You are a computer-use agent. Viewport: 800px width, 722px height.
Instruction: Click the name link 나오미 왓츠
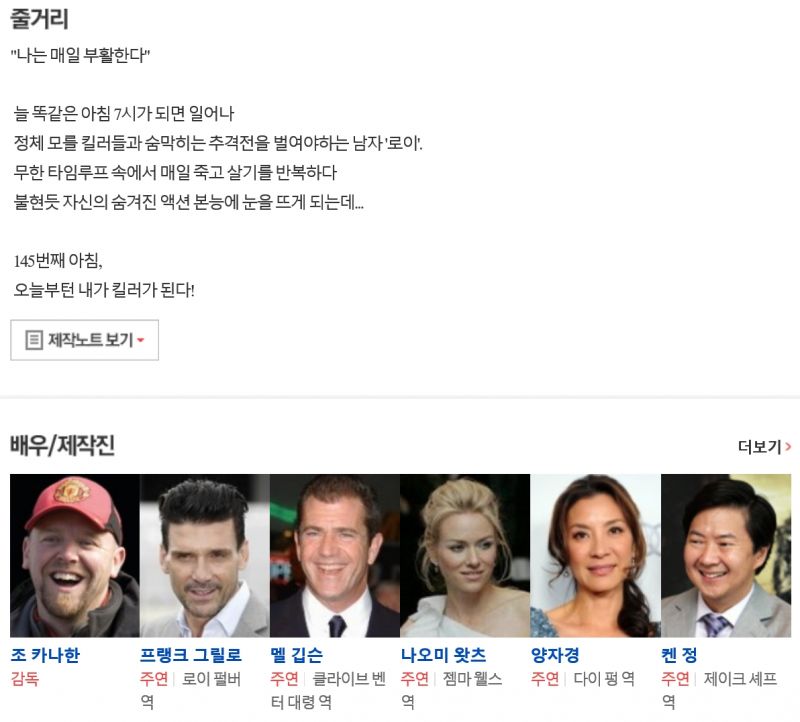[x=443, y=655]
